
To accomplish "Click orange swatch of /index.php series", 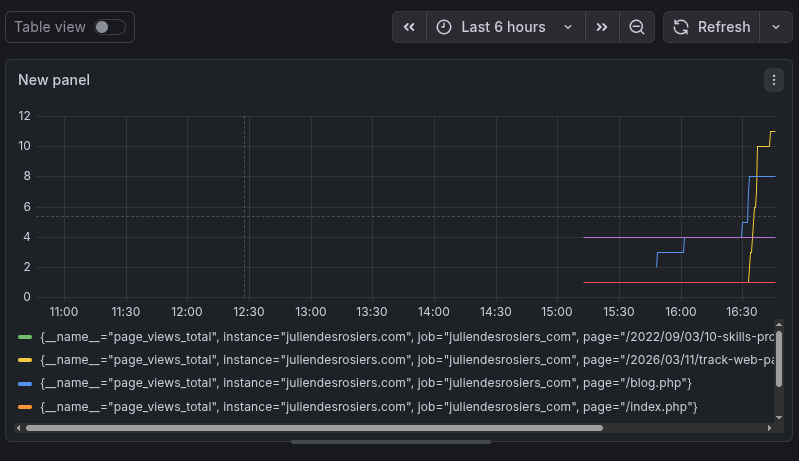I will (x=25, y=407).
